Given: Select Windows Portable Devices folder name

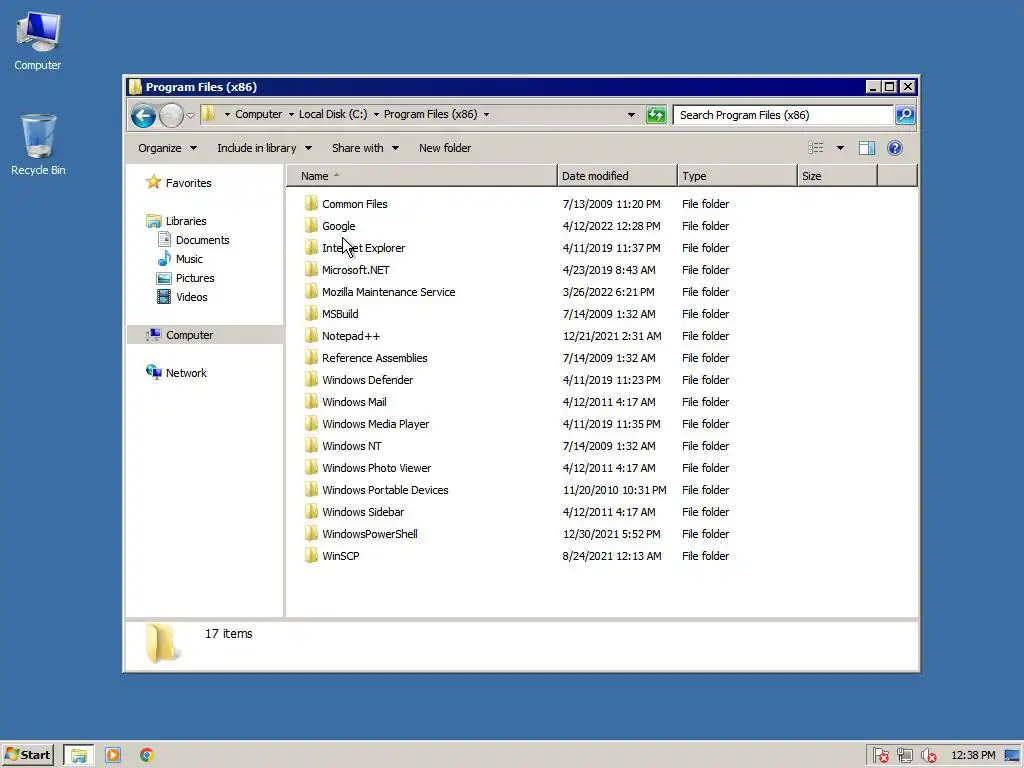Looking at the screenshot, I should [x=385, y=490].
